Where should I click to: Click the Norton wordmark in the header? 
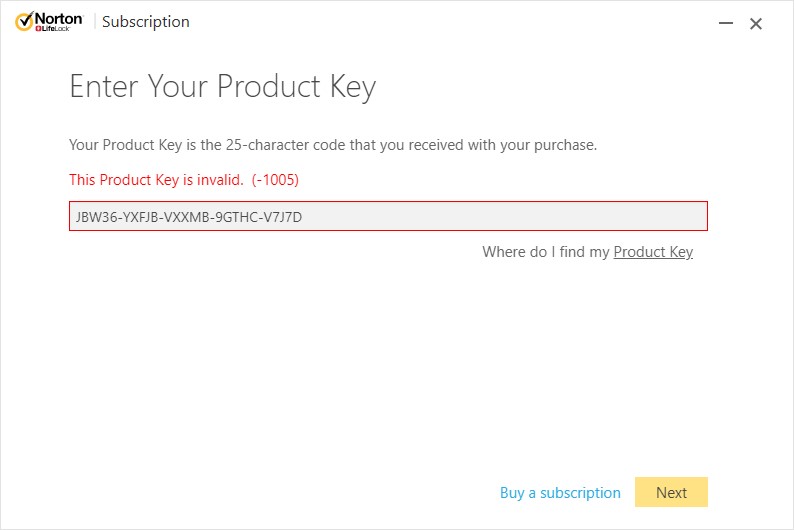[59, 19]
